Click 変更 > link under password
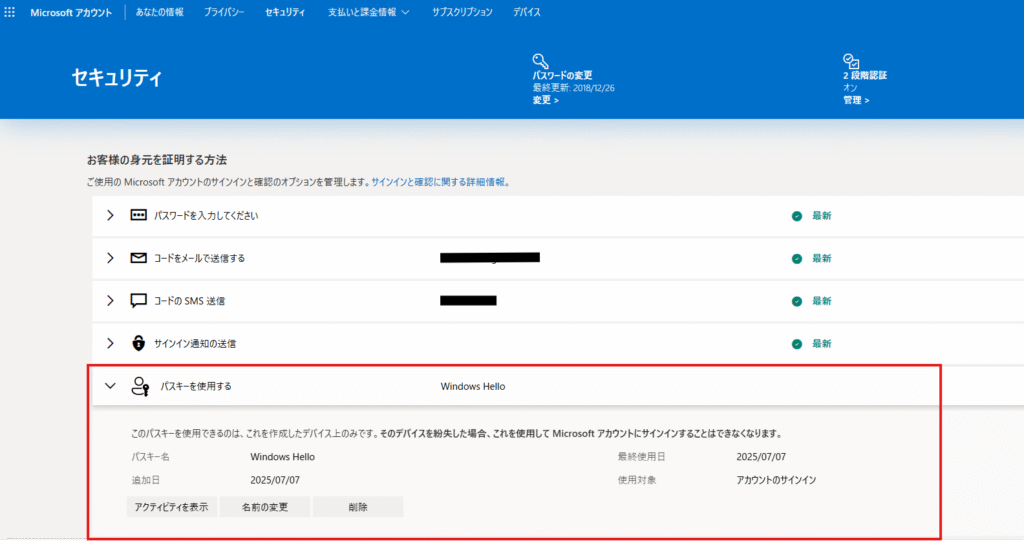1024x541 pixels. pyautogui.click(x=545, y=100)
